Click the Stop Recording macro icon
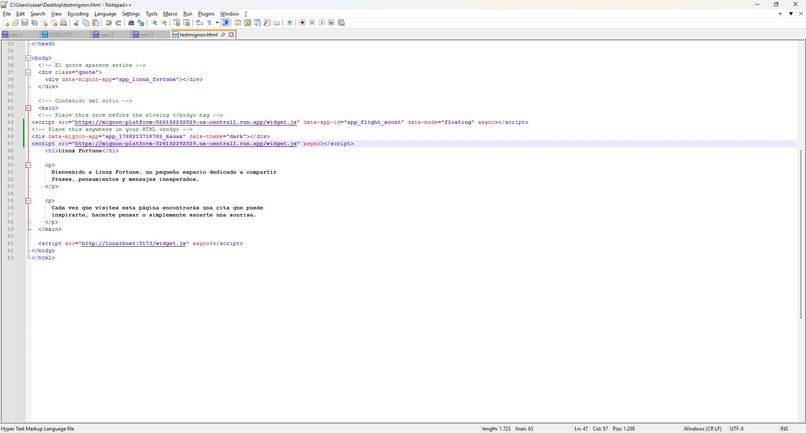Viewport: 806px width, 433px height. pyautogui.click(x=312, y=23)
